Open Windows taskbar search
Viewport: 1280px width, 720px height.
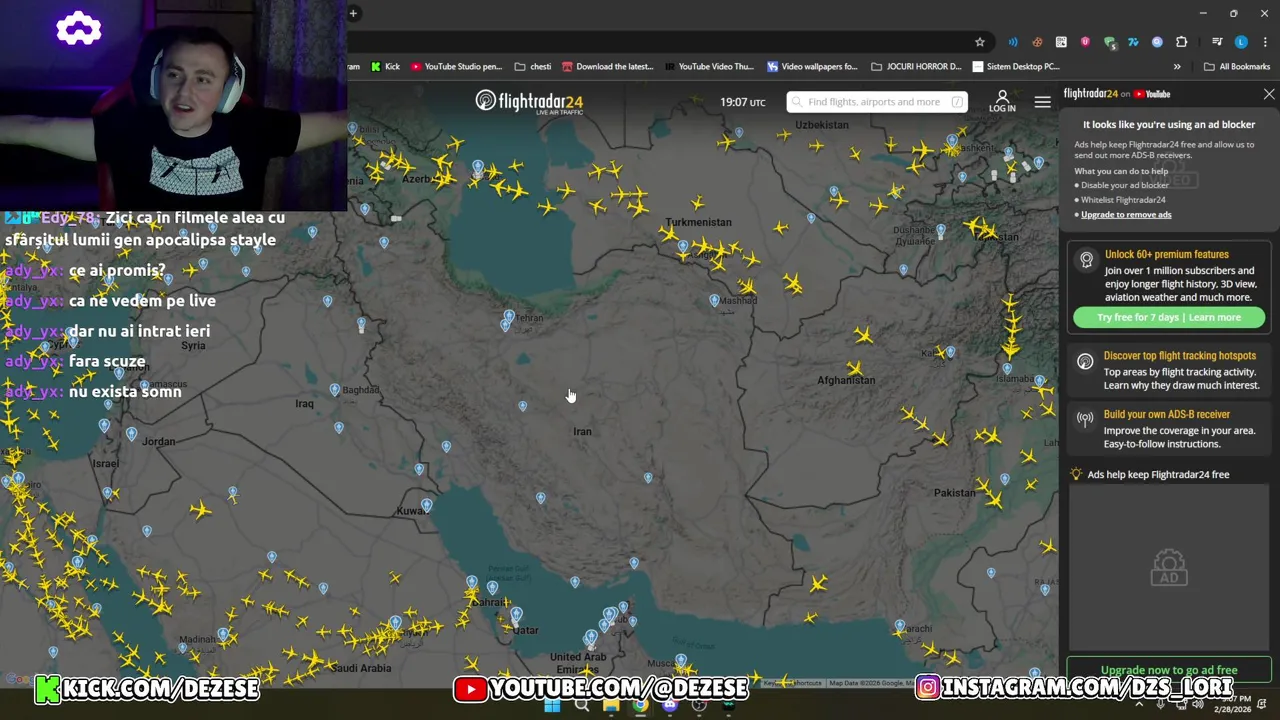click(581, 706)
